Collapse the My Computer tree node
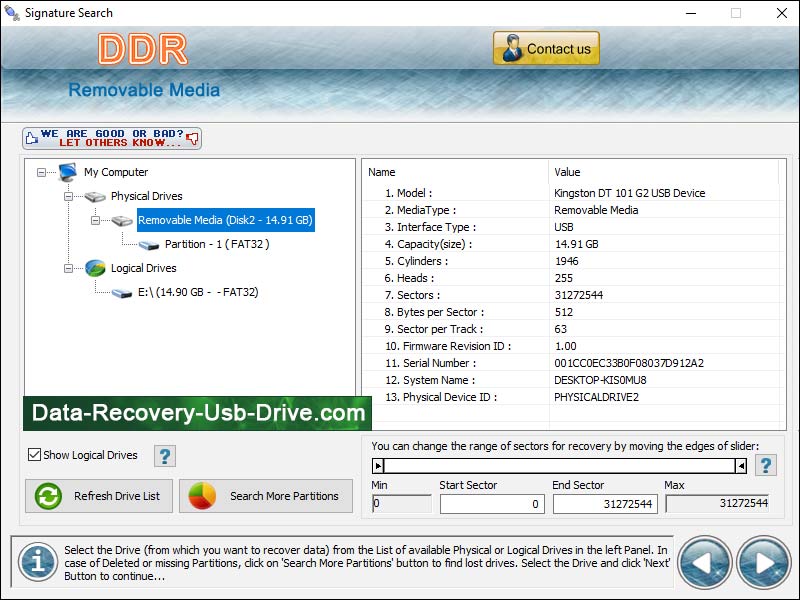This screenshot has width=800, height=600. click(x=41, y=172)
